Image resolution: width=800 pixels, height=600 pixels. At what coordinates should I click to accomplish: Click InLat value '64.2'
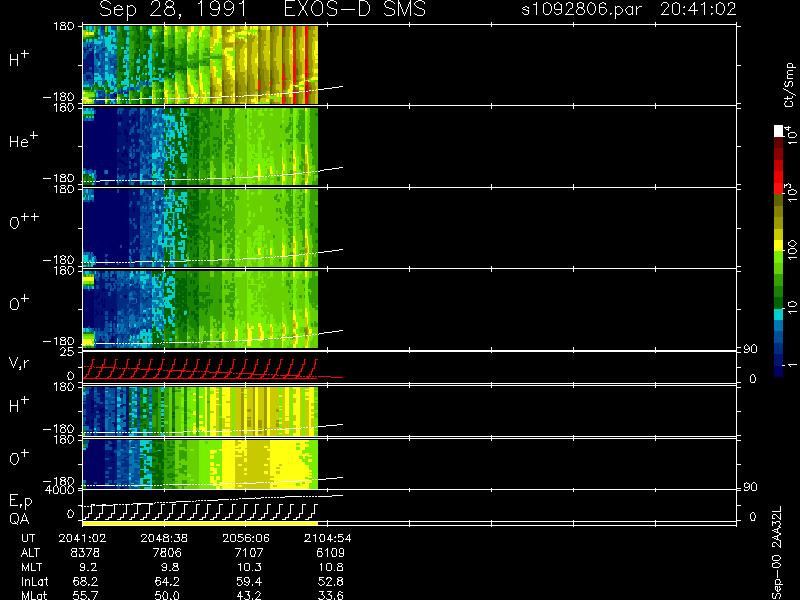[167, 581]
